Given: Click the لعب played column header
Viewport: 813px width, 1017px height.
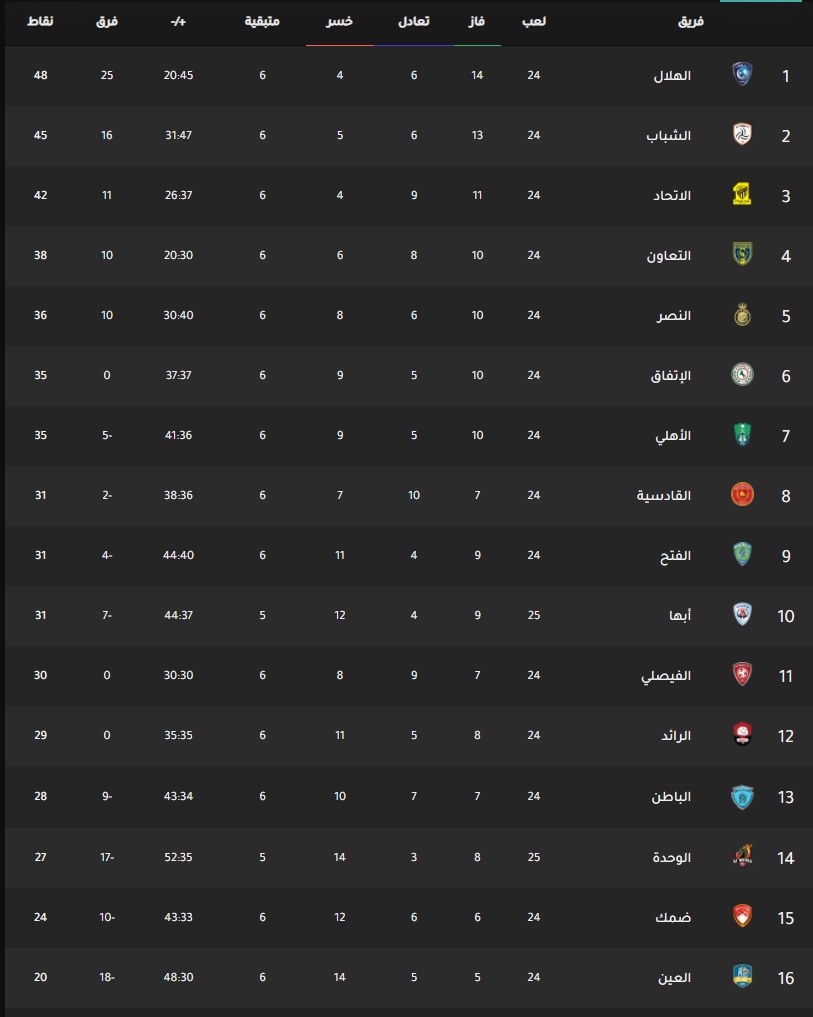Looking at the screenshot, I should (534, 21).
